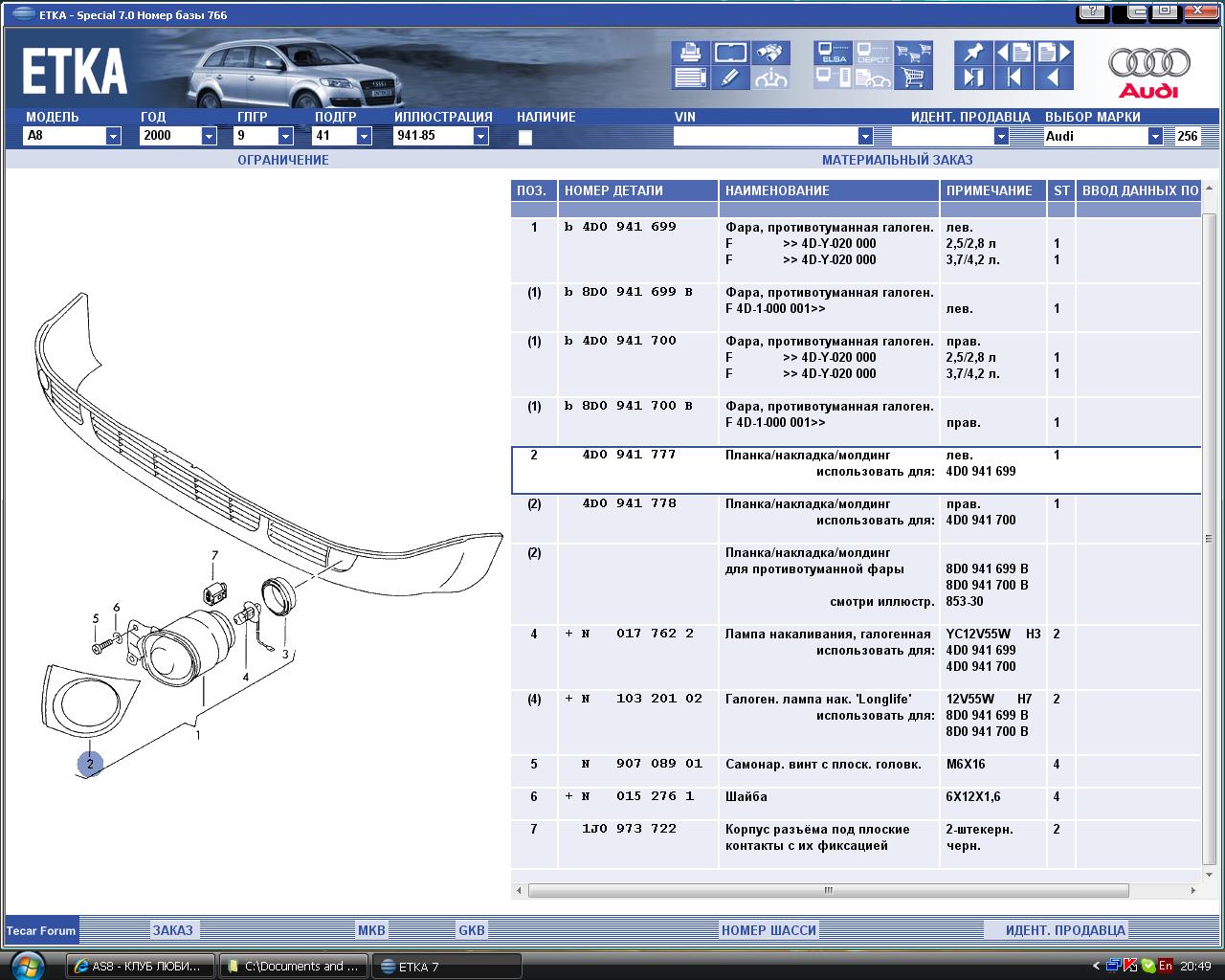Click the pencil edit icon
This screenshot has width=1225, height=980.
pos(730,78)
